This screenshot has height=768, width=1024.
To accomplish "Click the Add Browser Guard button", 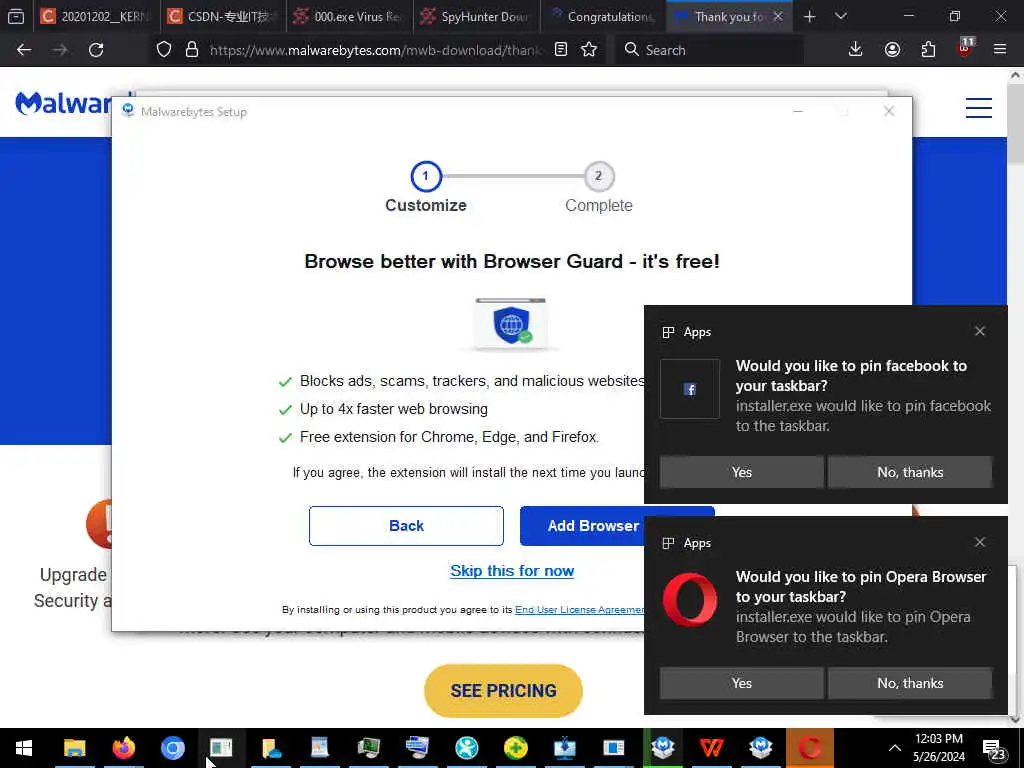I will coord(582,526).
